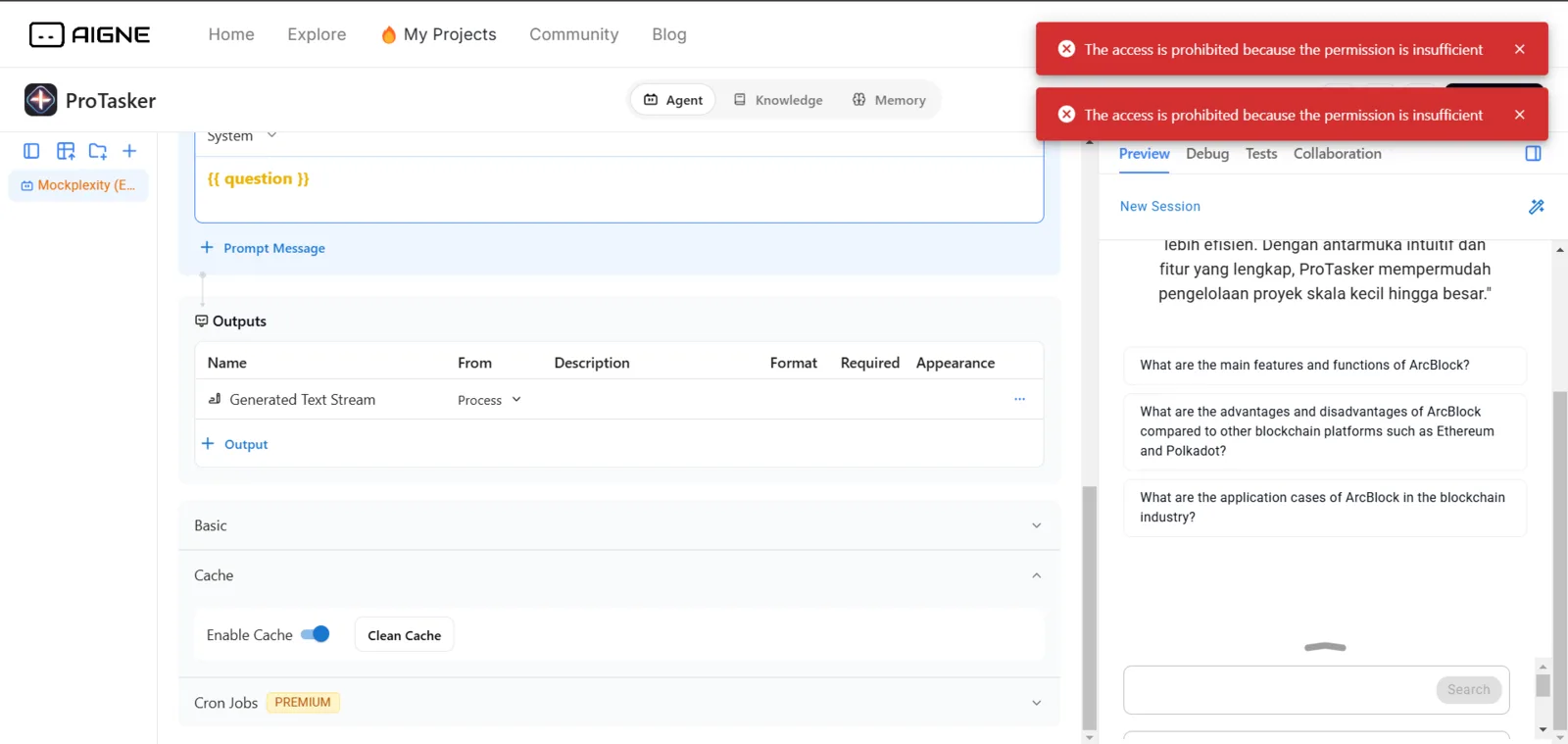Create a new folder icon

click(97, 151)
